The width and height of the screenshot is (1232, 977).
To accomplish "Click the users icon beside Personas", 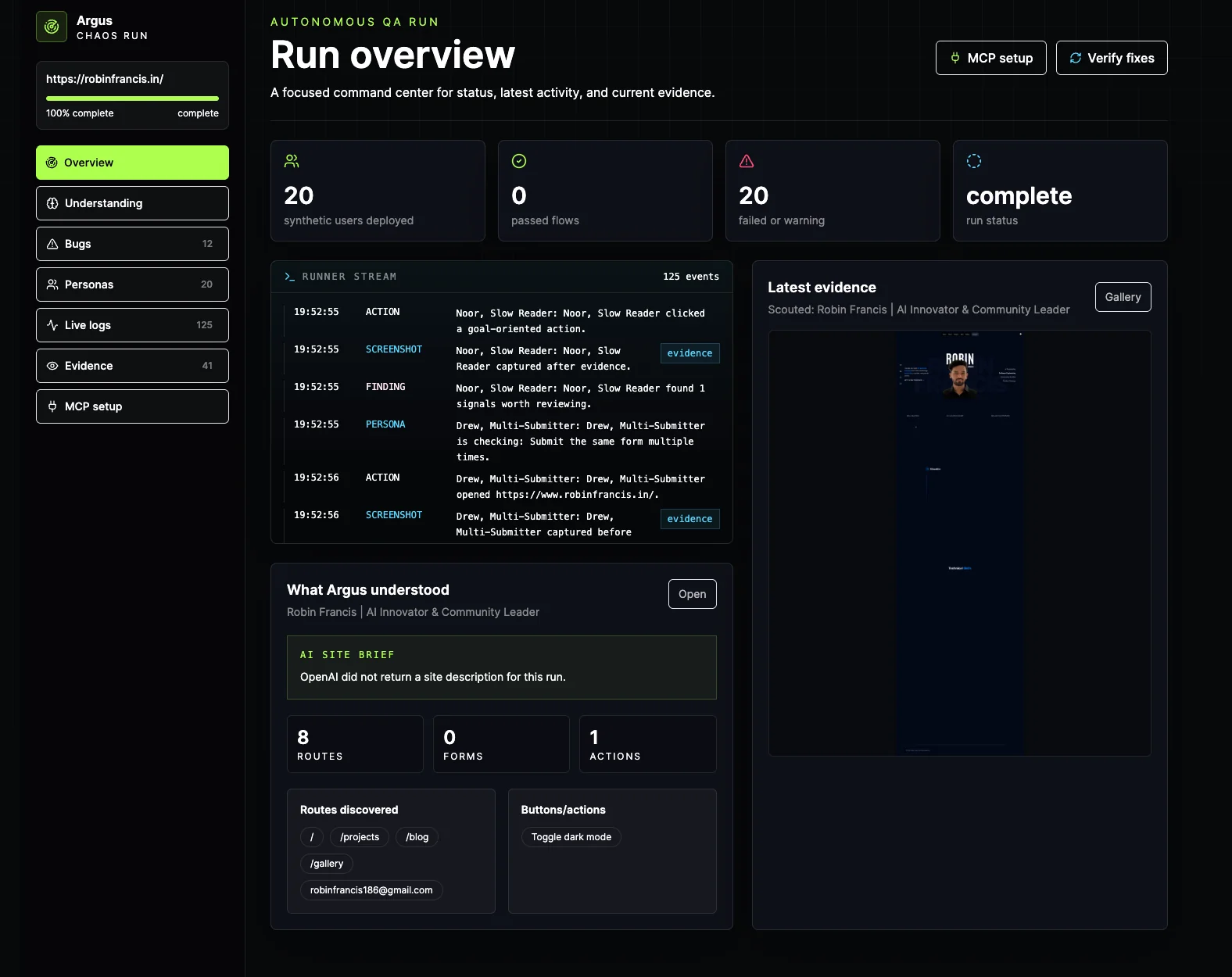I will (52, 285).
